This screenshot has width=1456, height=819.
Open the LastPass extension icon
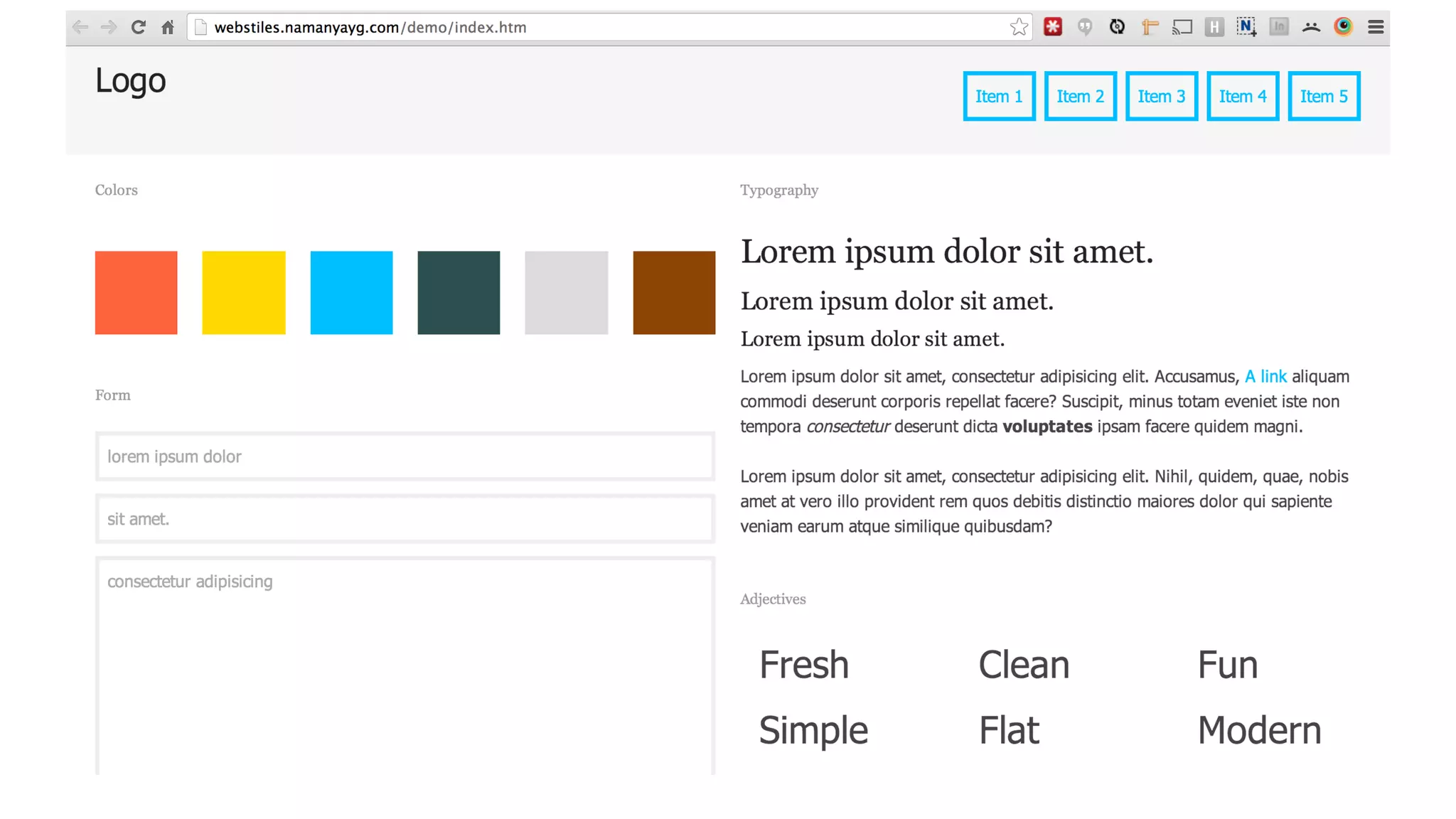point(1053,27)
